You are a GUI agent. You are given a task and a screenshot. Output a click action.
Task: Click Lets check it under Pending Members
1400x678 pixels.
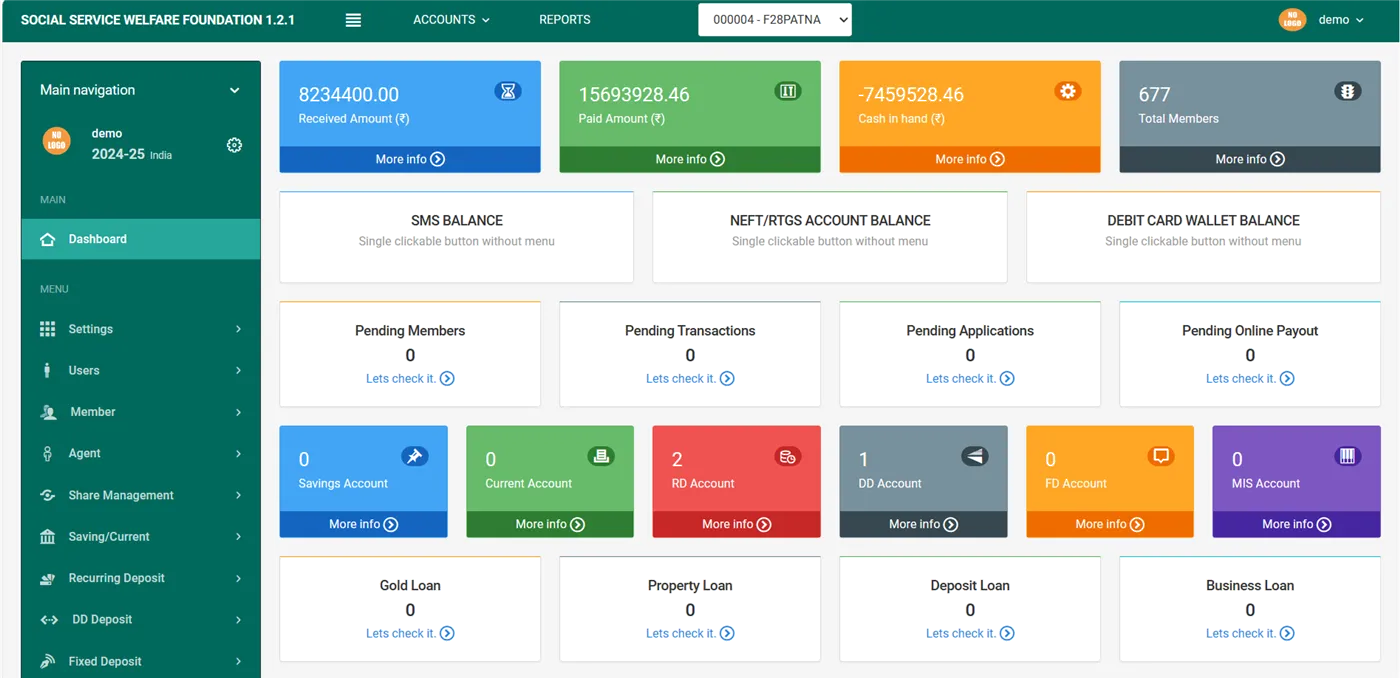(410, 379)
